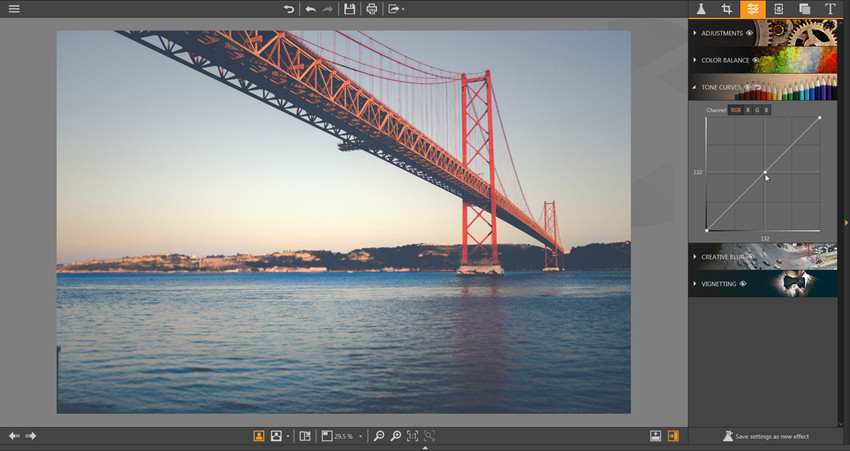Screen dimensions: 850x451
Task: Go to the previous photo
Action: pyautogui.click(x=14, y=436)
